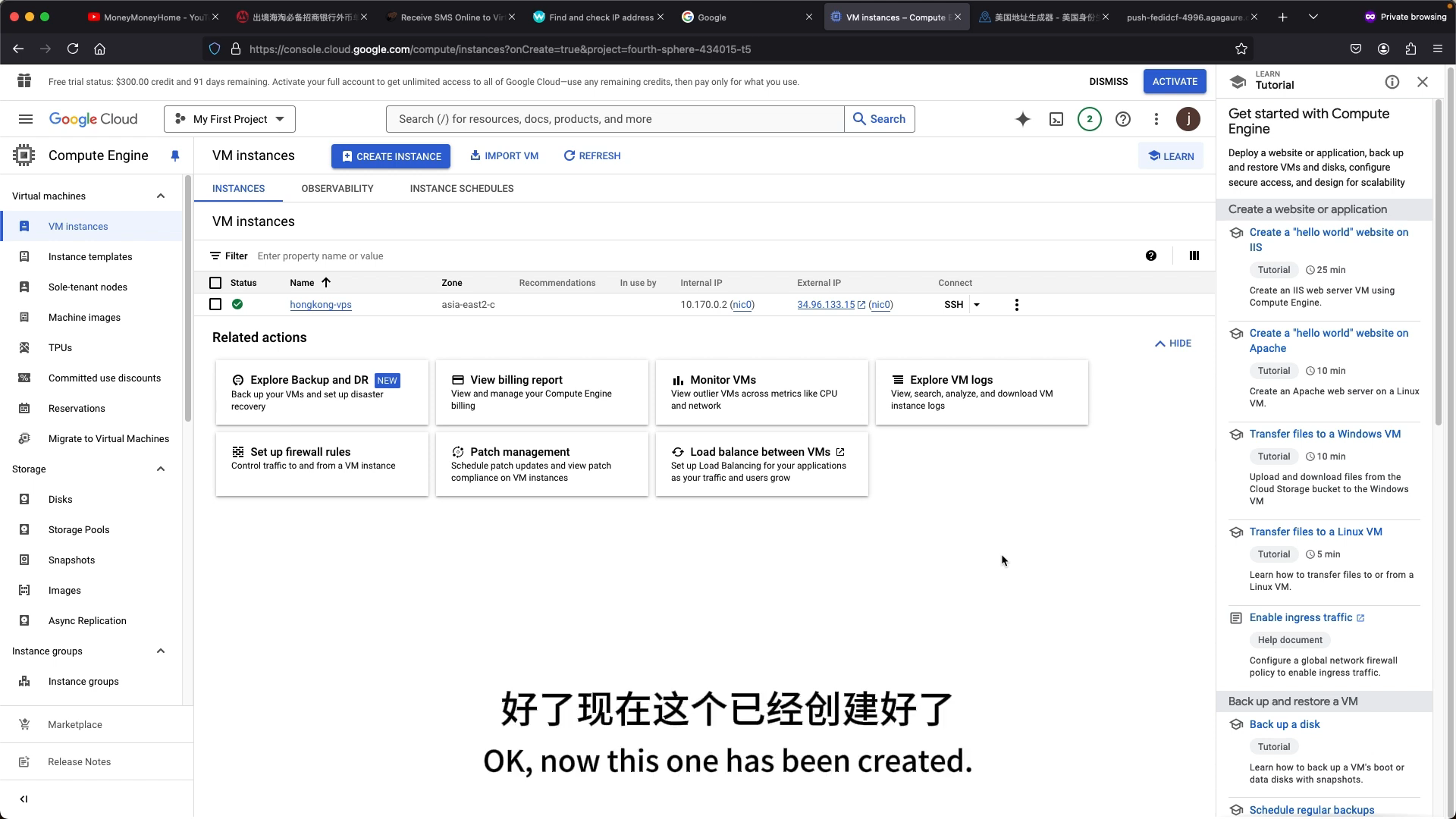The height and width of the screenshot is (819, 1456).
Task: Open the Set up firewall rules card
Action: (x=322, y=464)
